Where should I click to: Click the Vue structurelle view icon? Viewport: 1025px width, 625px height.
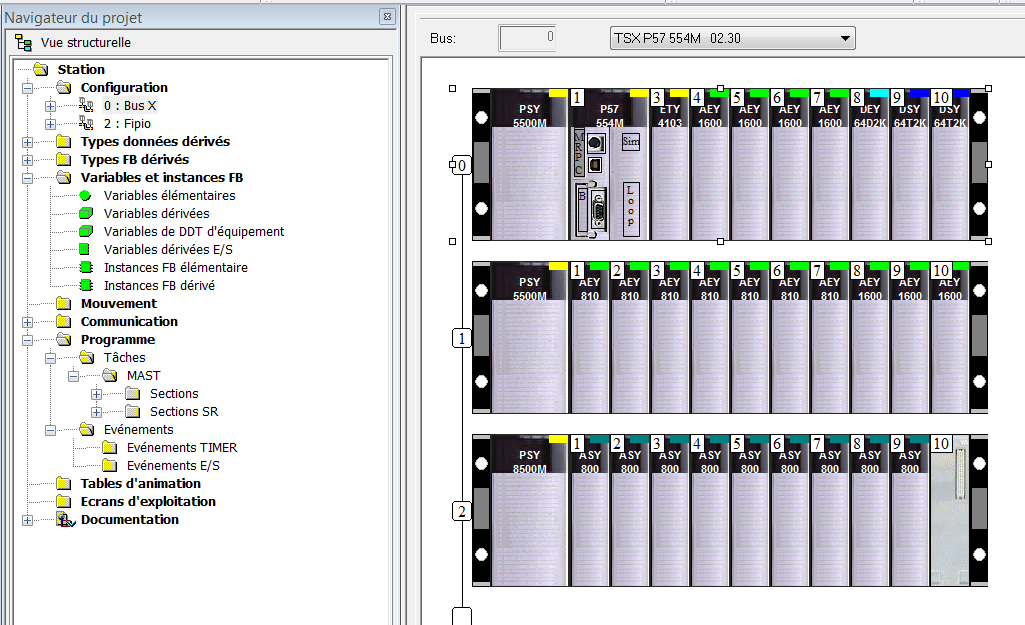(x=24, y=42)
